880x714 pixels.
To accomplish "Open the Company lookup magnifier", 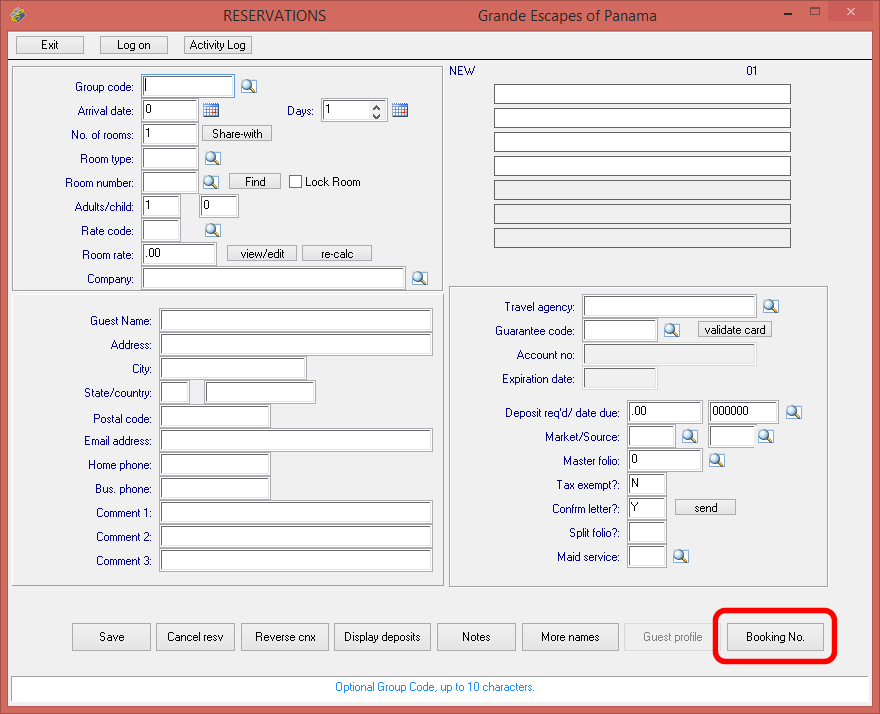I will pos(420,278).
